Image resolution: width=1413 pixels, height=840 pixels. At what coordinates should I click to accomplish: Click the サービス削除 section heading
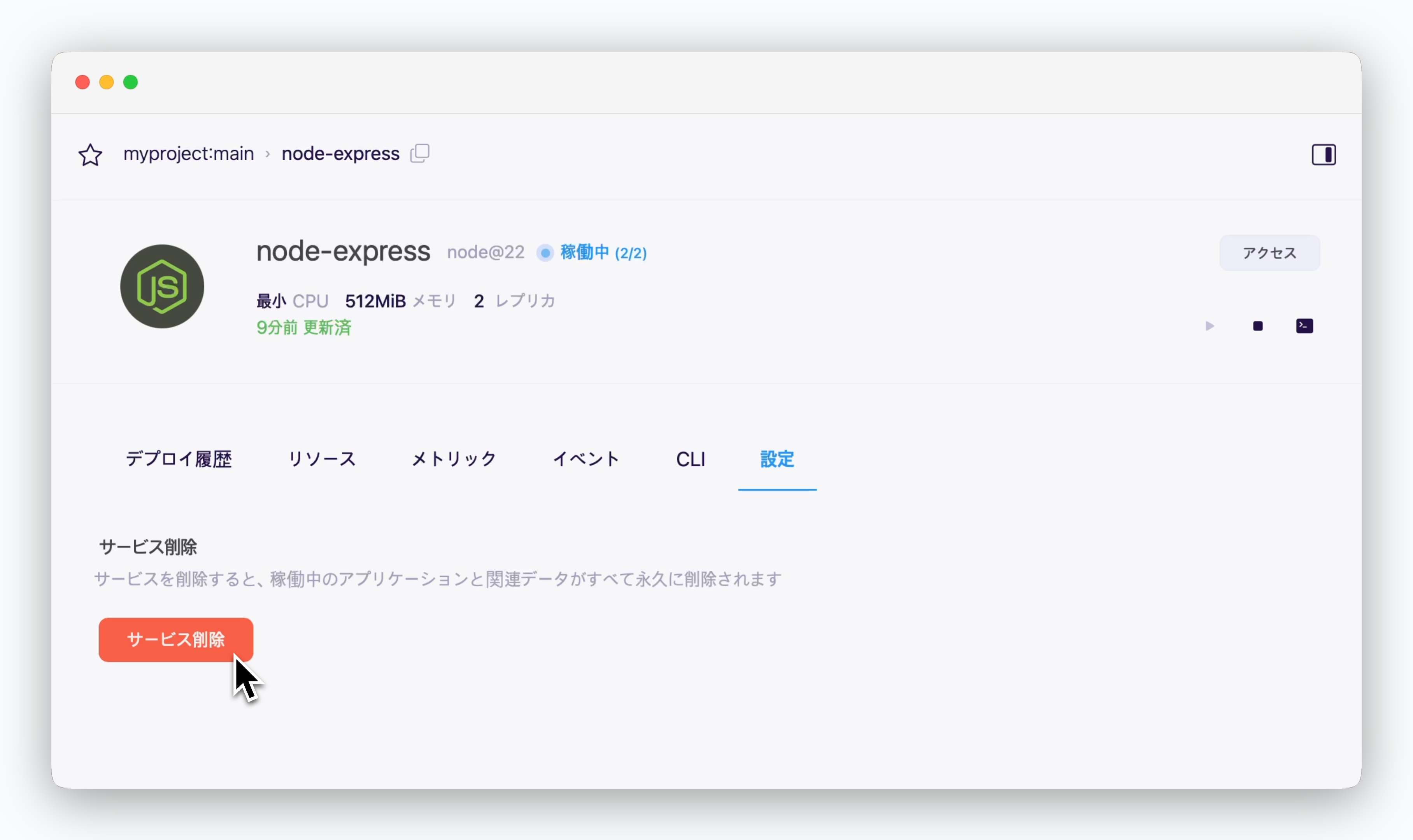tap(148, 547)
